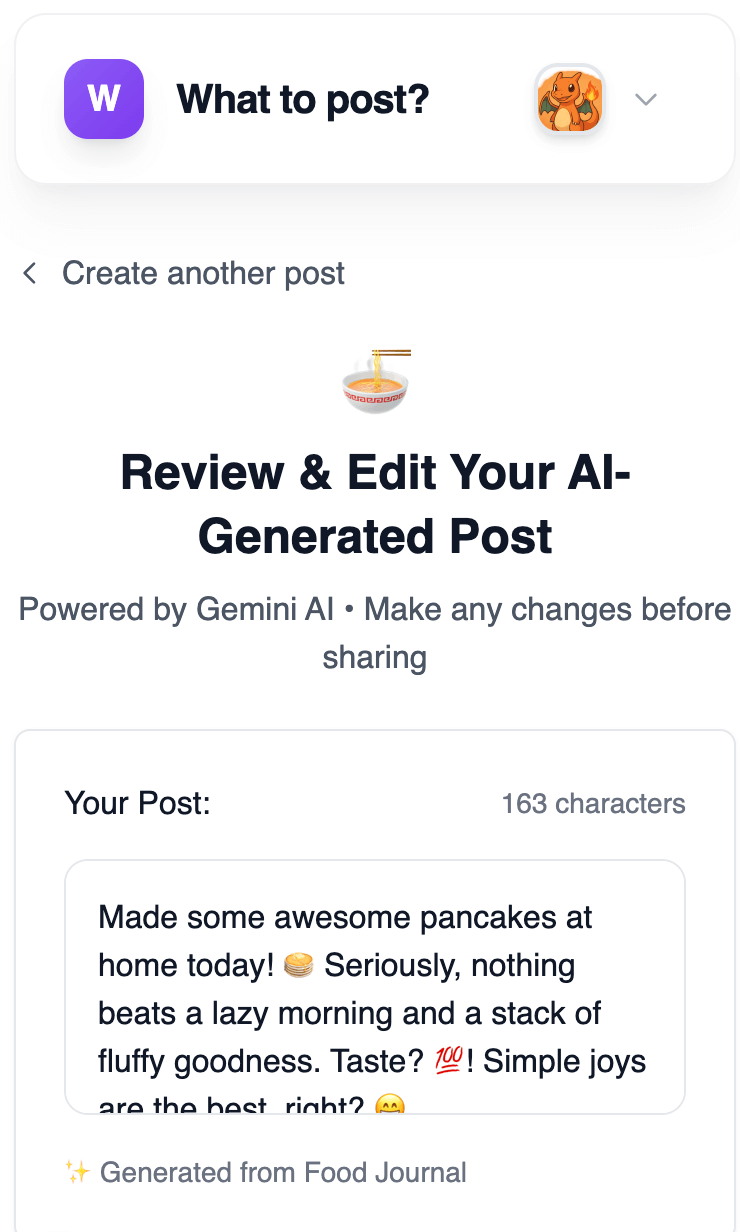The image size is (740, 1232).
Task: Click the back chevron arrow icon
Action: pos(30,273)
